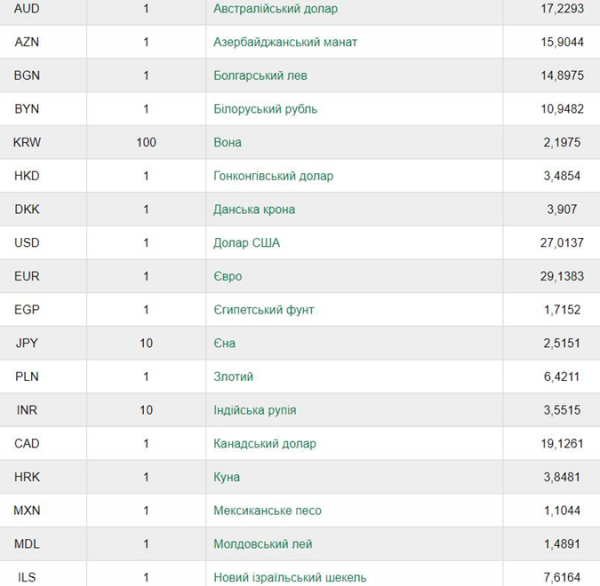This screenshot has height=586, width=600.
Task: Open the Долар США link
Action: pyautogui.click(x=246, y=243)
